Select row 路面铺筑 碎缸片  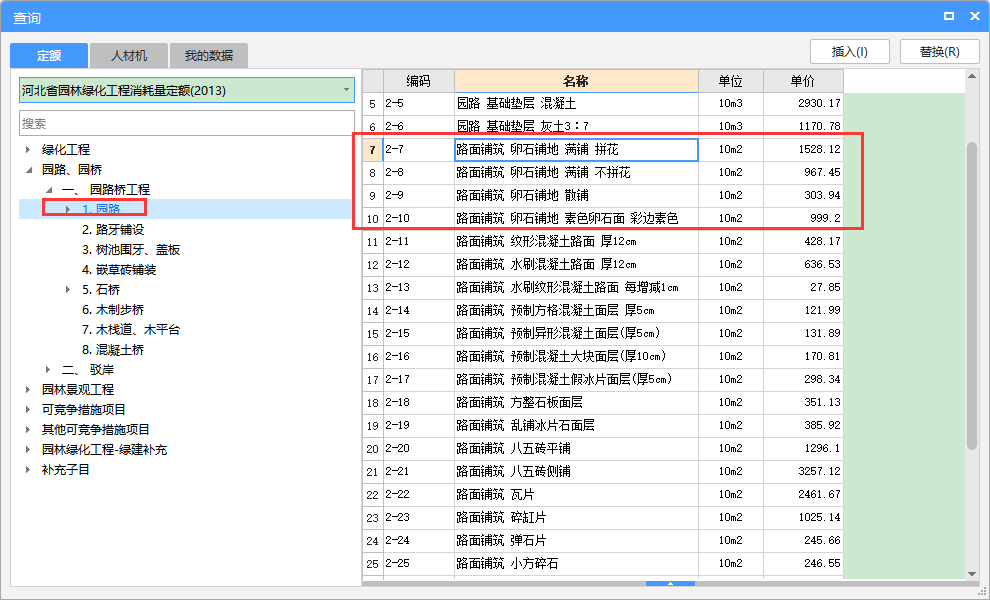[x=603, y=517]
